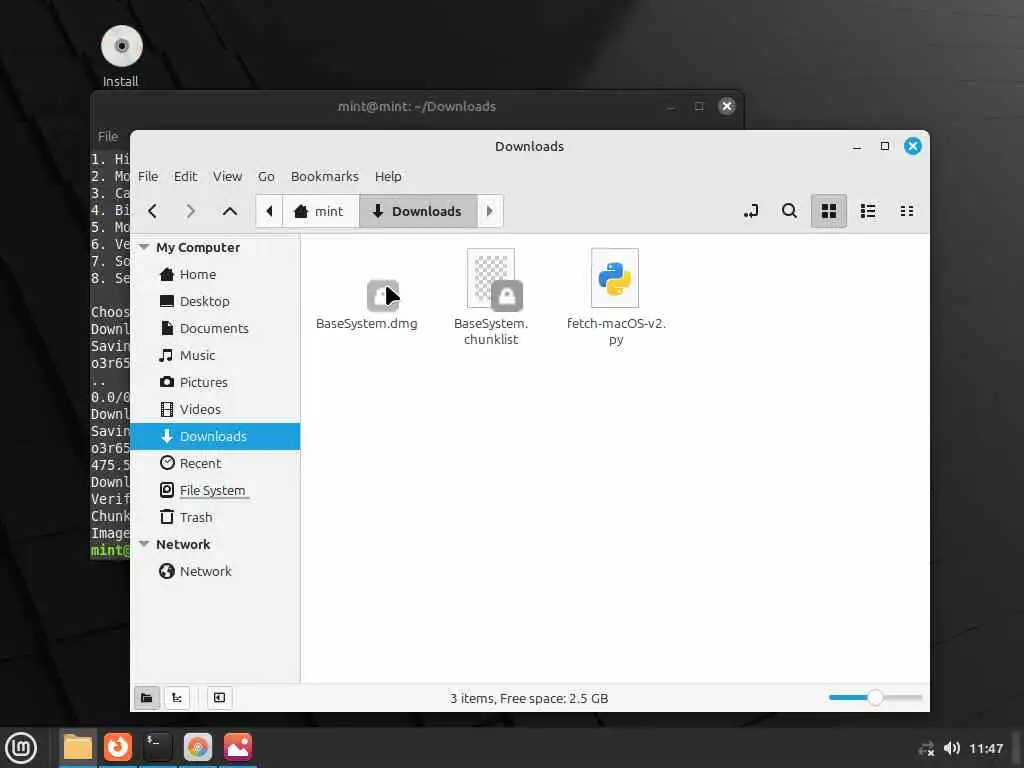Viewport: 1024px width, 768px height.
Task: Open the Terminal from the taskbar
Action: [157, 747]
